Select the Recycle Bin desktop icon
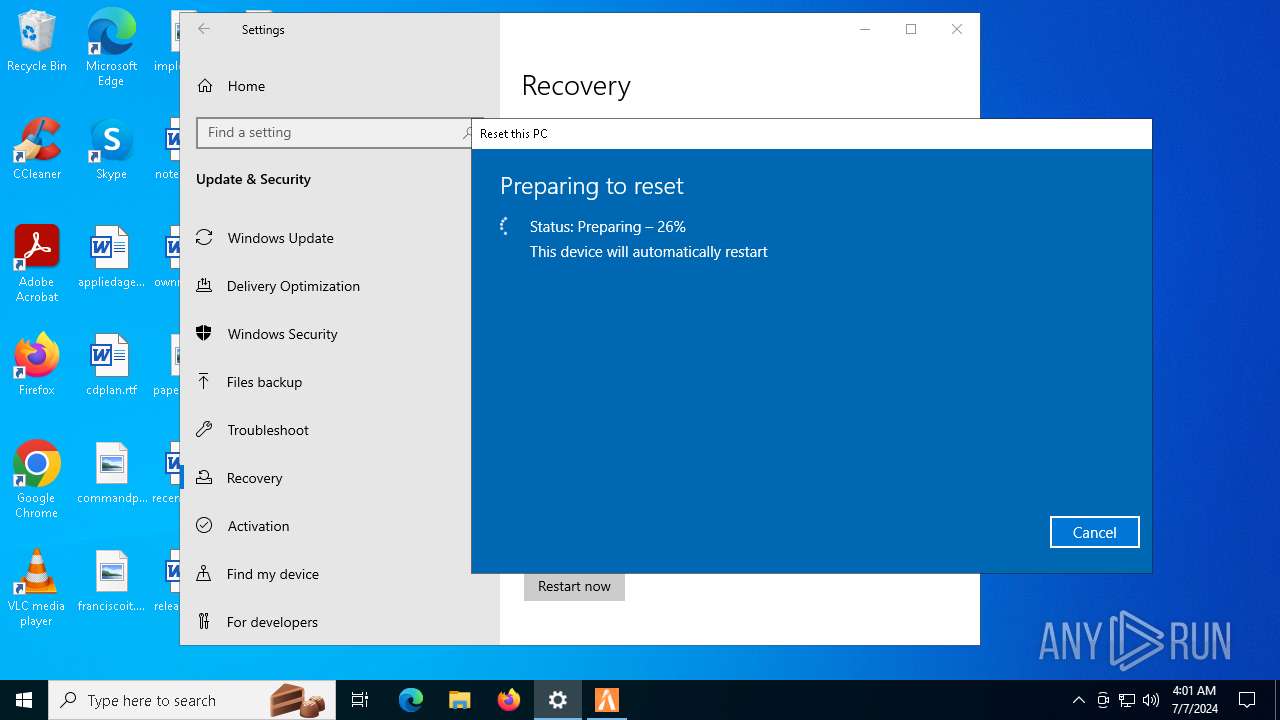1280x720 pixels. coord(37,42)
